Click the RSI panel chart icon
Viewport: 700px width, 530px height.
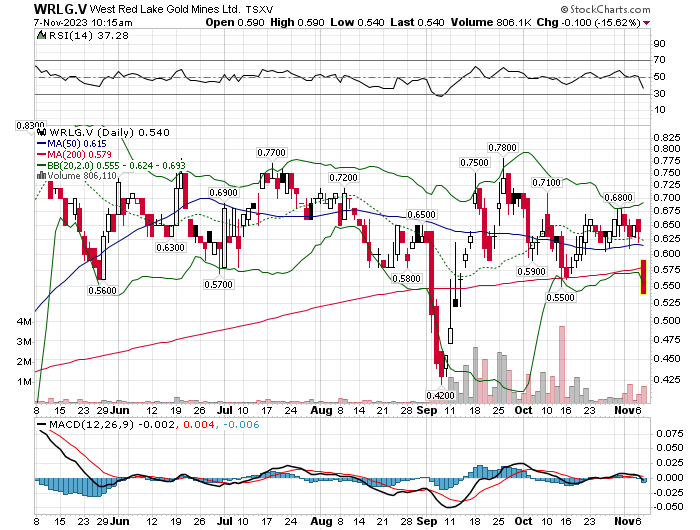click(42, 35)
